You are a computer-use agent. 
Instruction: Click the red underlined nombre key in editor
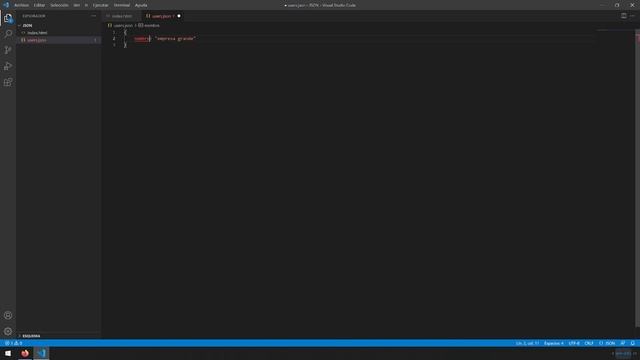(x=142, y=38)
